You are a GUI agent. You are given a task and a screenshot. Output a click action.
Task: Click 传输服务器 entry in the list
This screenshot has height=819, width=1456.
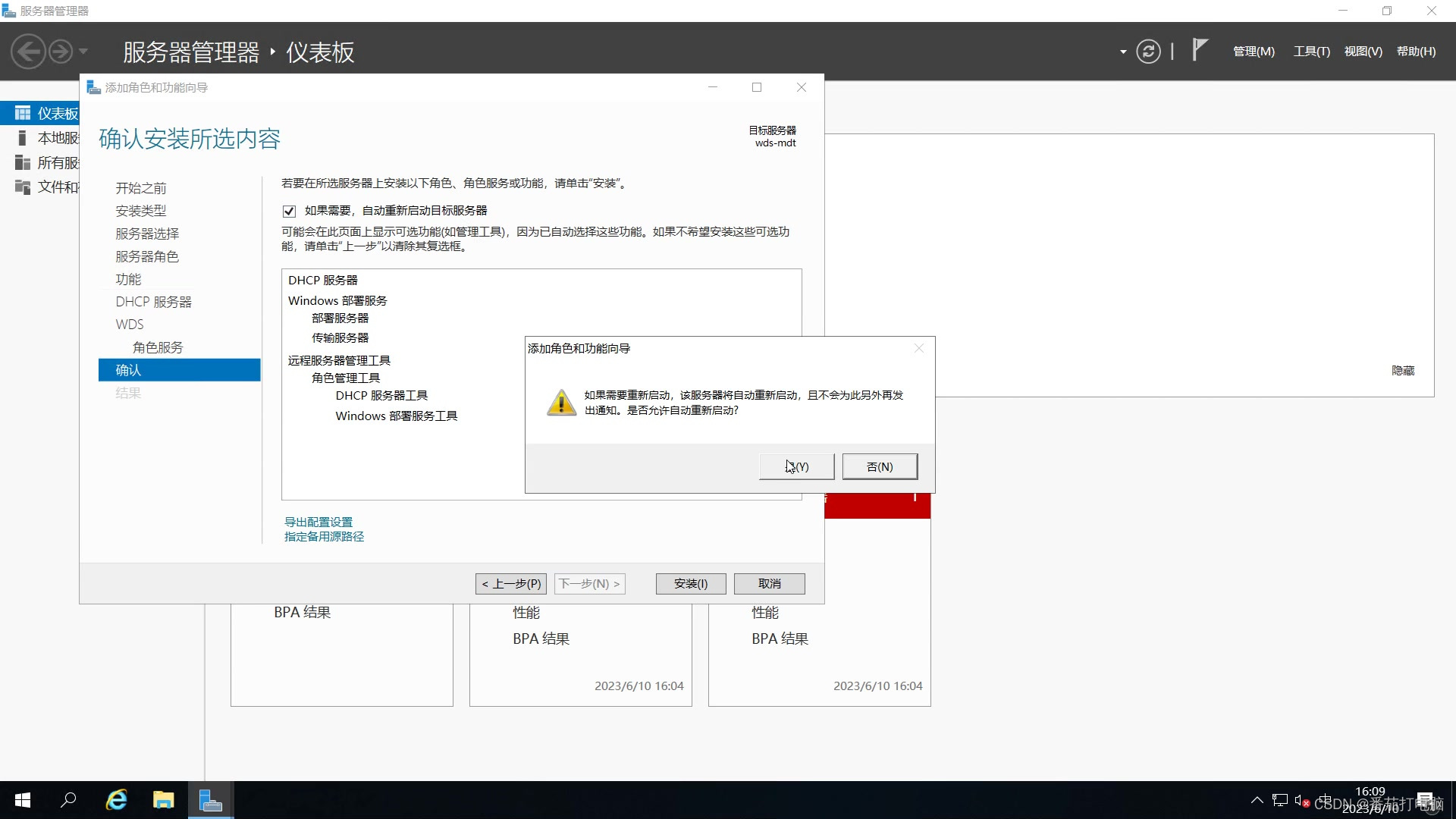pos(340,337)
